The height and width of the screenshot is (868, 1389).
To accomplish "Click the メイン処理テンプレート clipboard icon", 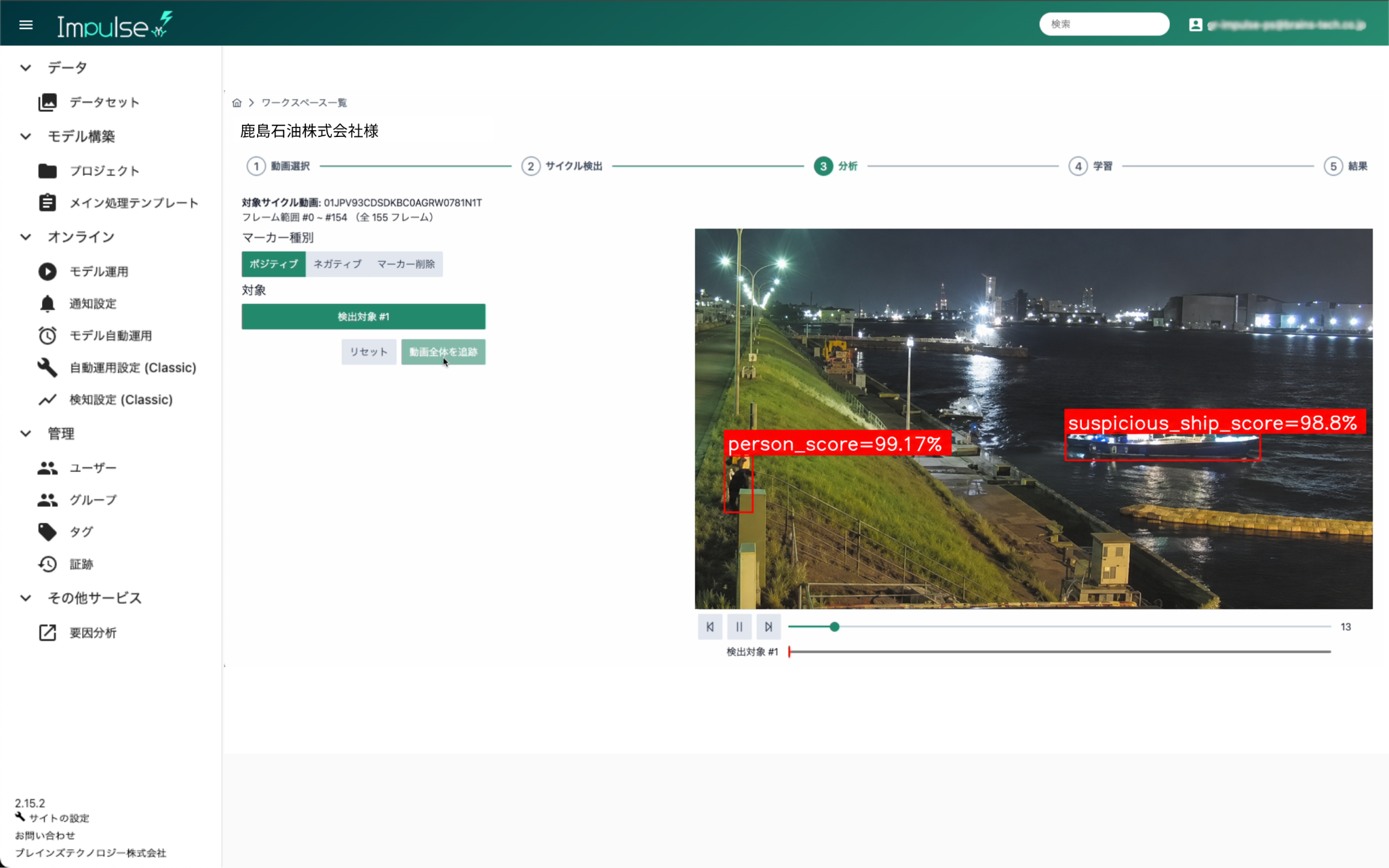I will point(47,203).
